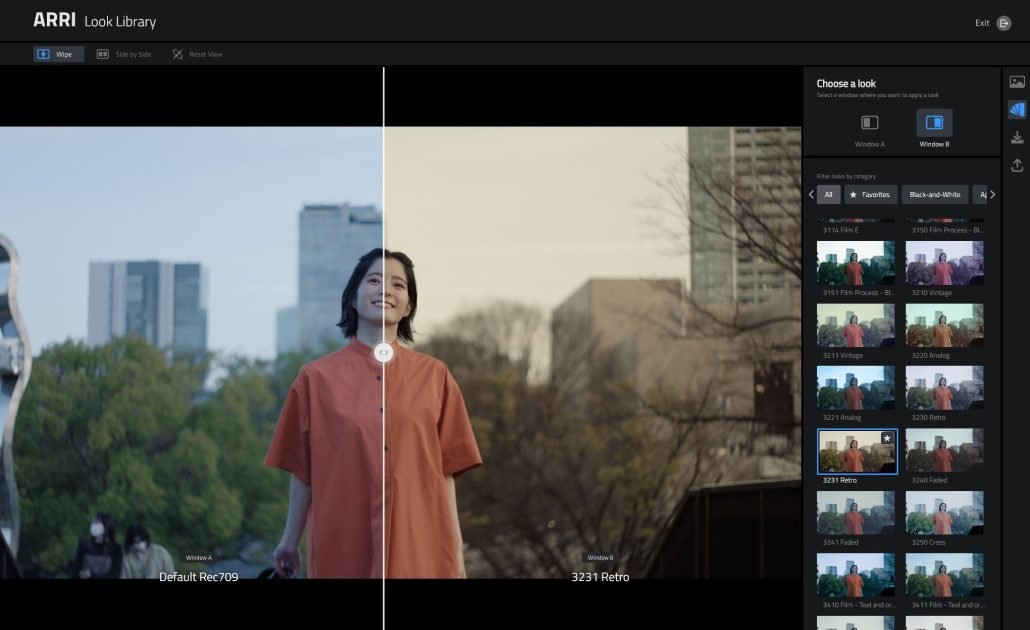Toggle favorite star on 3231 Retro
This screenshot has height=630, width=1030.
pyautogui.click(x=886, y=438)
